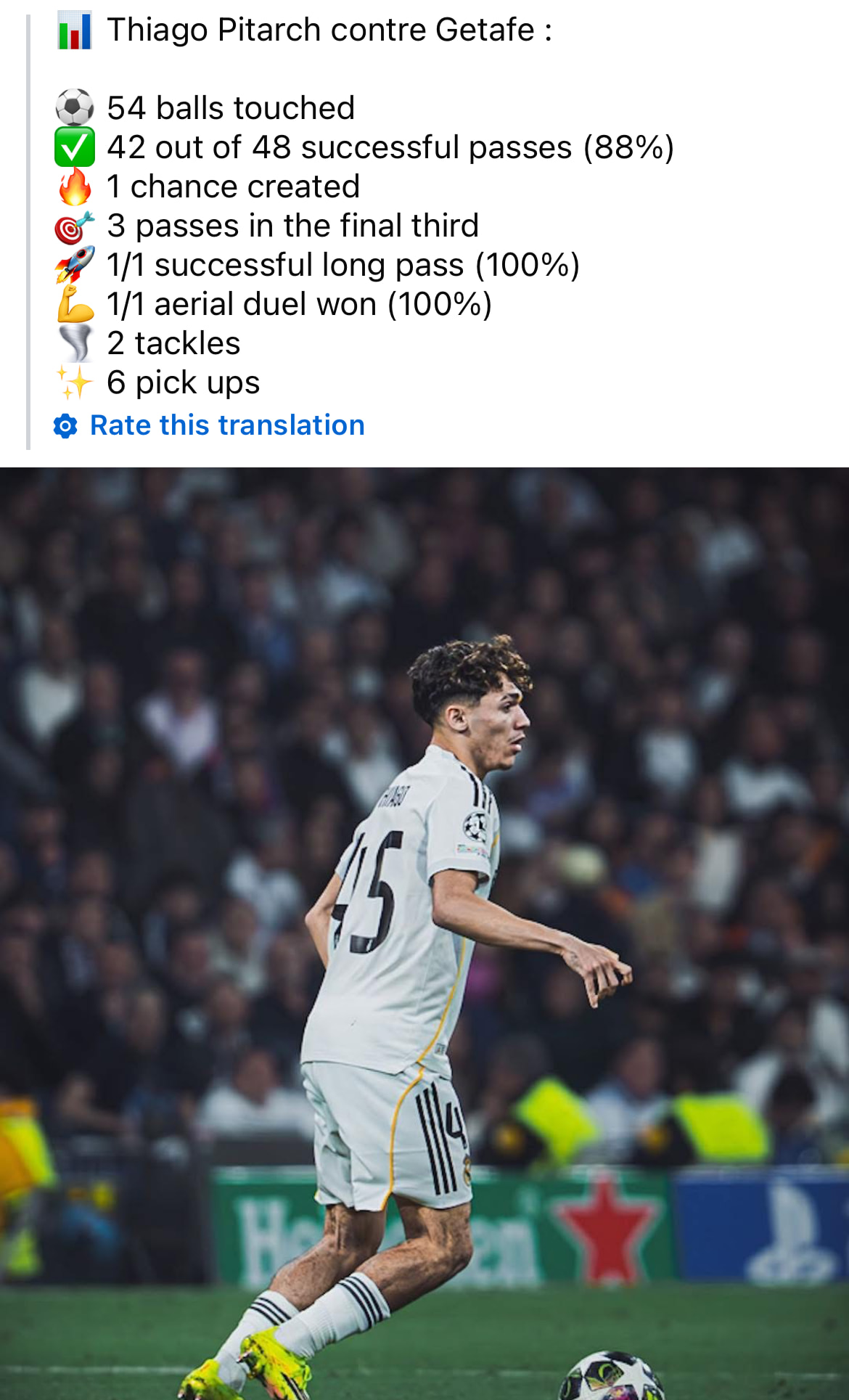Click the sparkles emoji beside pick ups
849x1400 pixels.
pyautogui.click(x=75, y=382)
